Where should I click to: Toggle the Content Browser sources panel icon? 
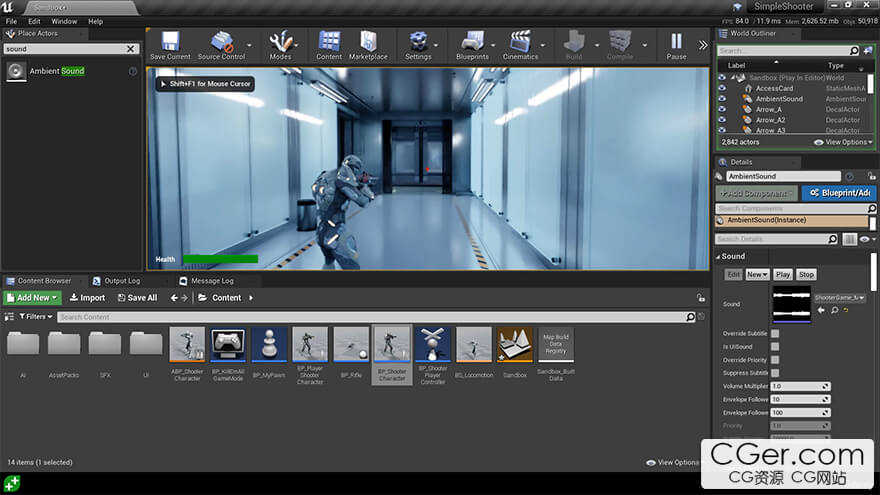click(x=9, y=317)
